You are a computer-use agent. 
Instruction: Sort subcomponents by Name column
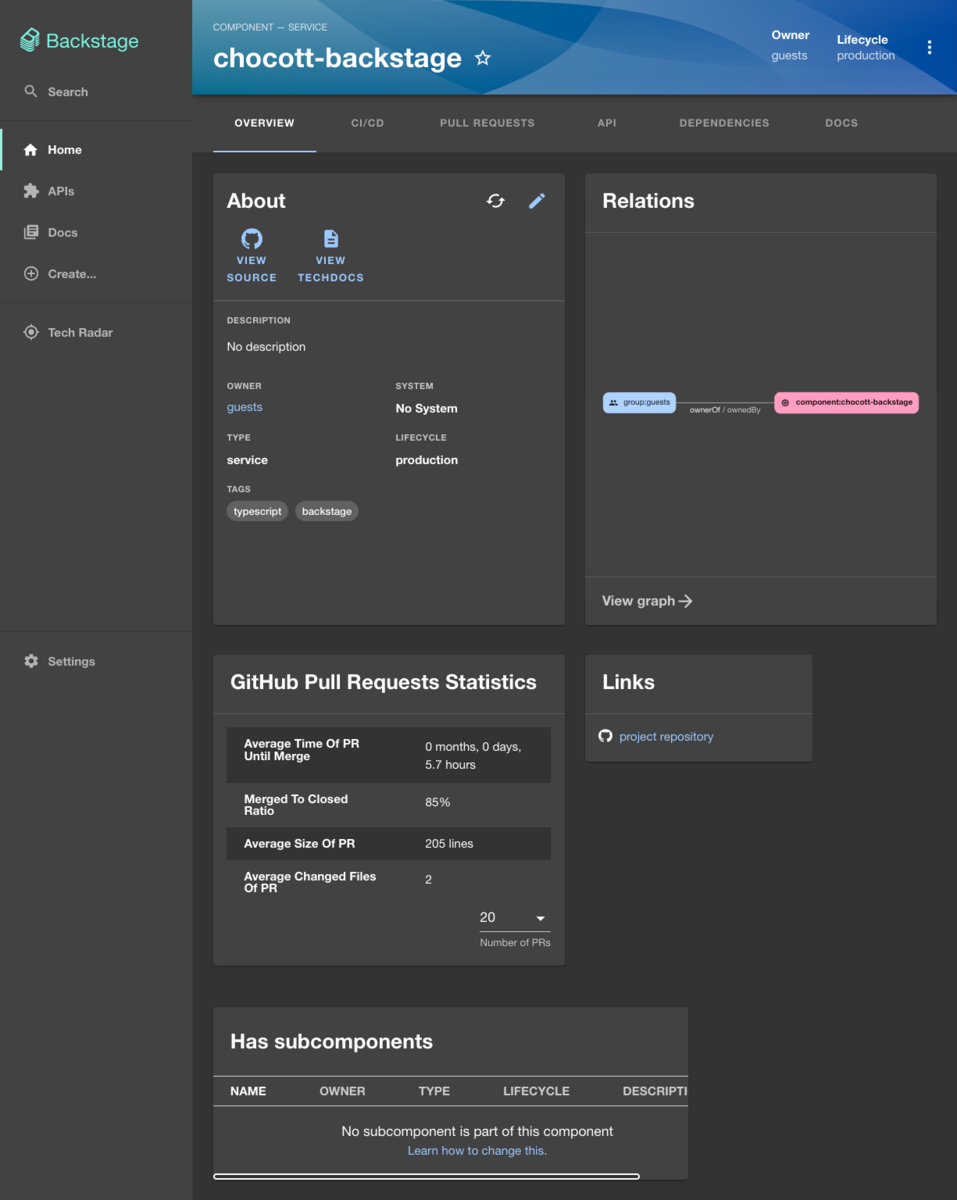pos(248,1091)
